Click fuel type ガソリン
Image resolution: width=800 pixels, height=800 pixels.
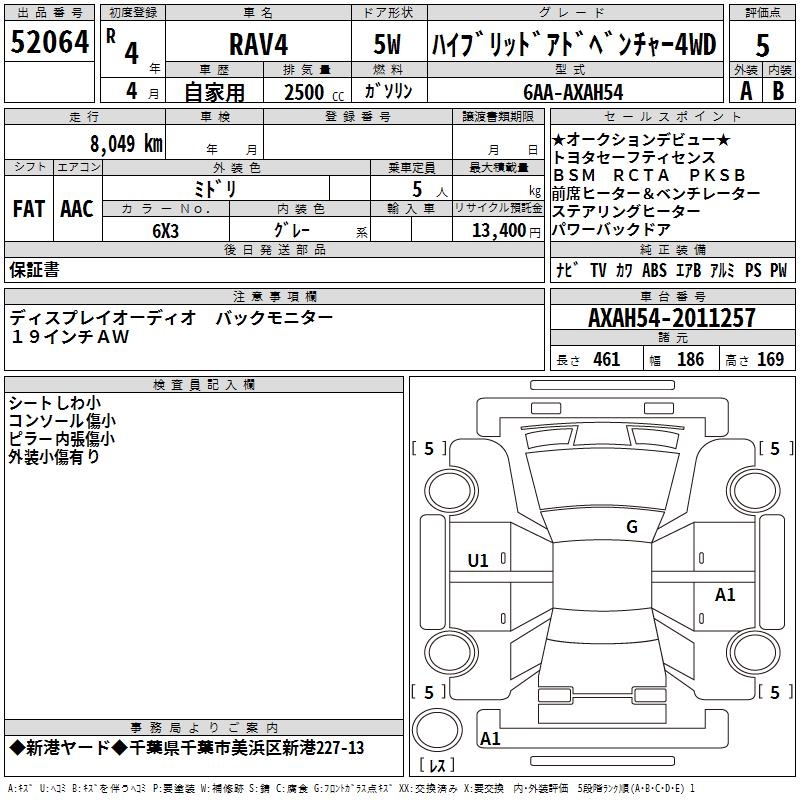tap(388, 91)
